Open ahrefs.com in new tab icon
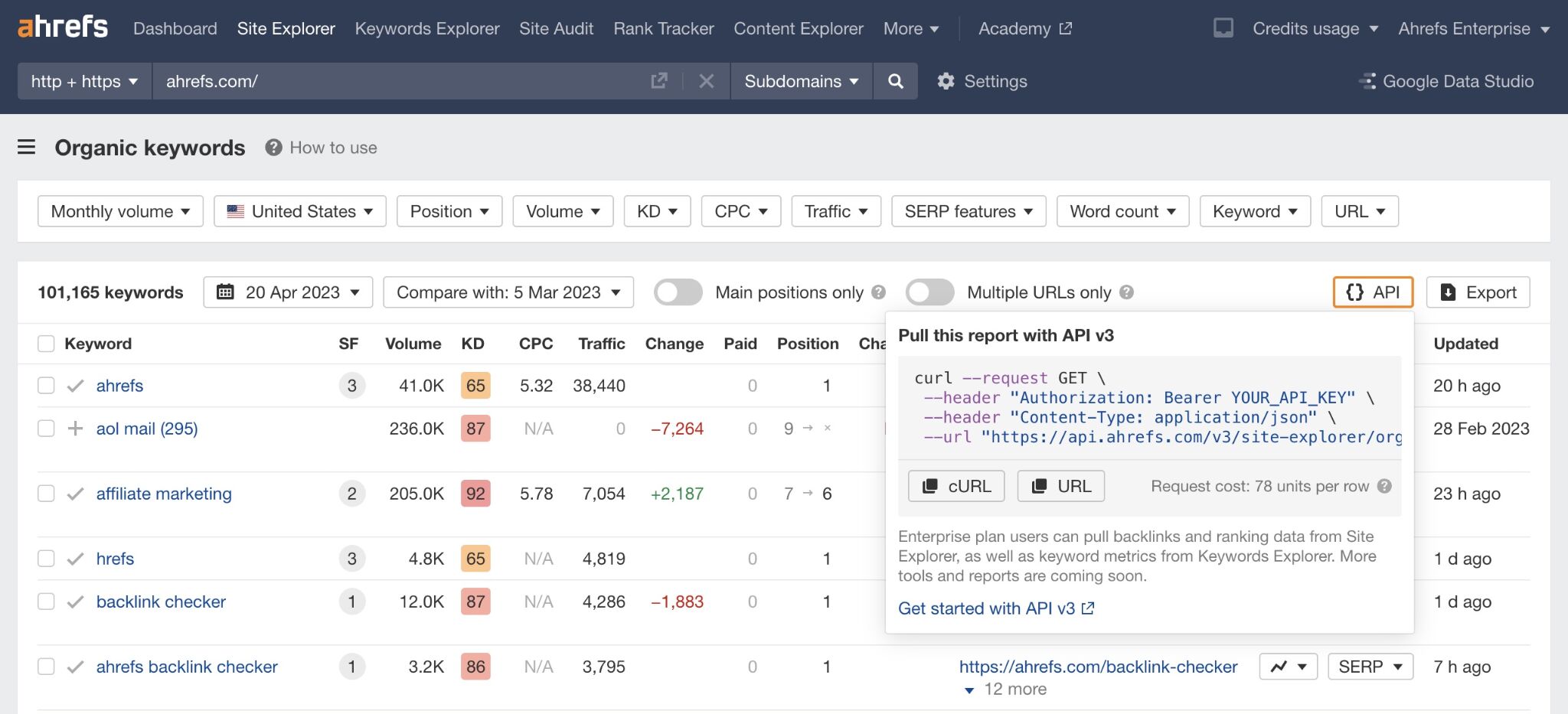 [658, 81]
